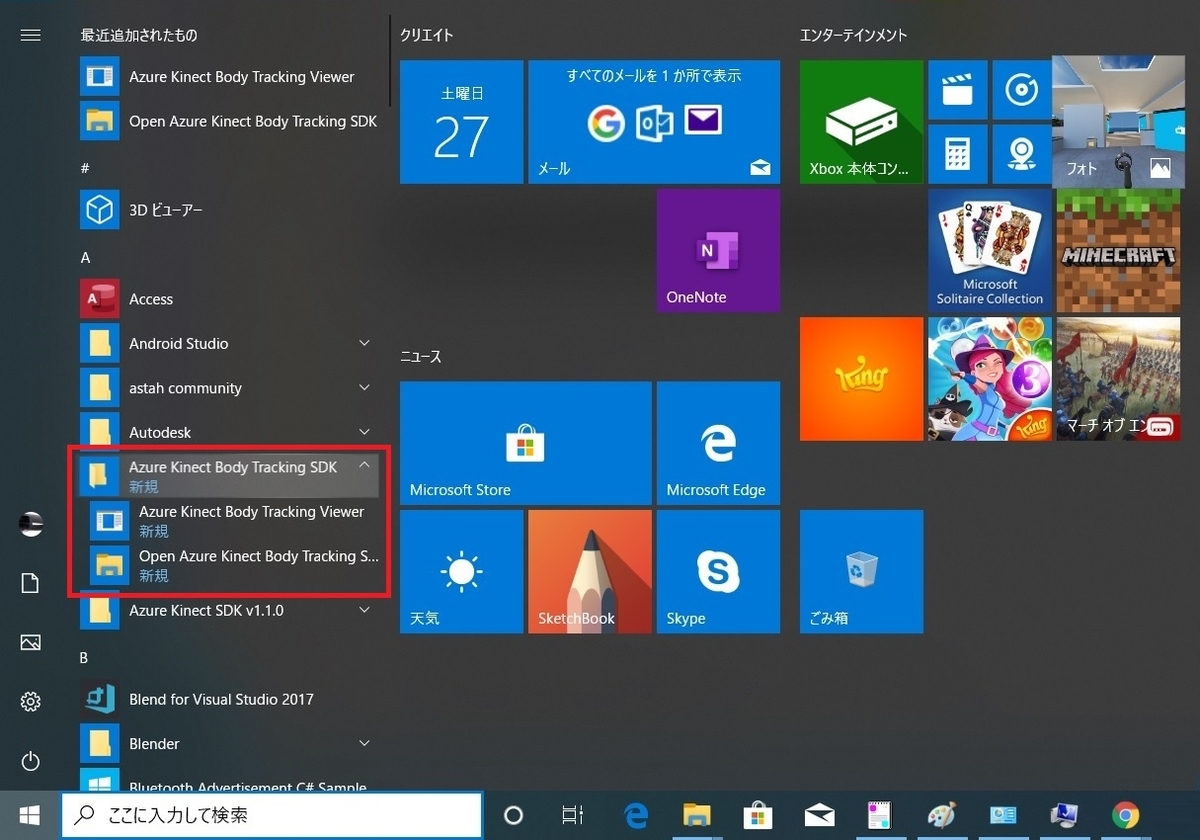This screenshot has height=840, width=1200.
Task: Open Microsoft Store from the taskbar
Action: (758, 815)
